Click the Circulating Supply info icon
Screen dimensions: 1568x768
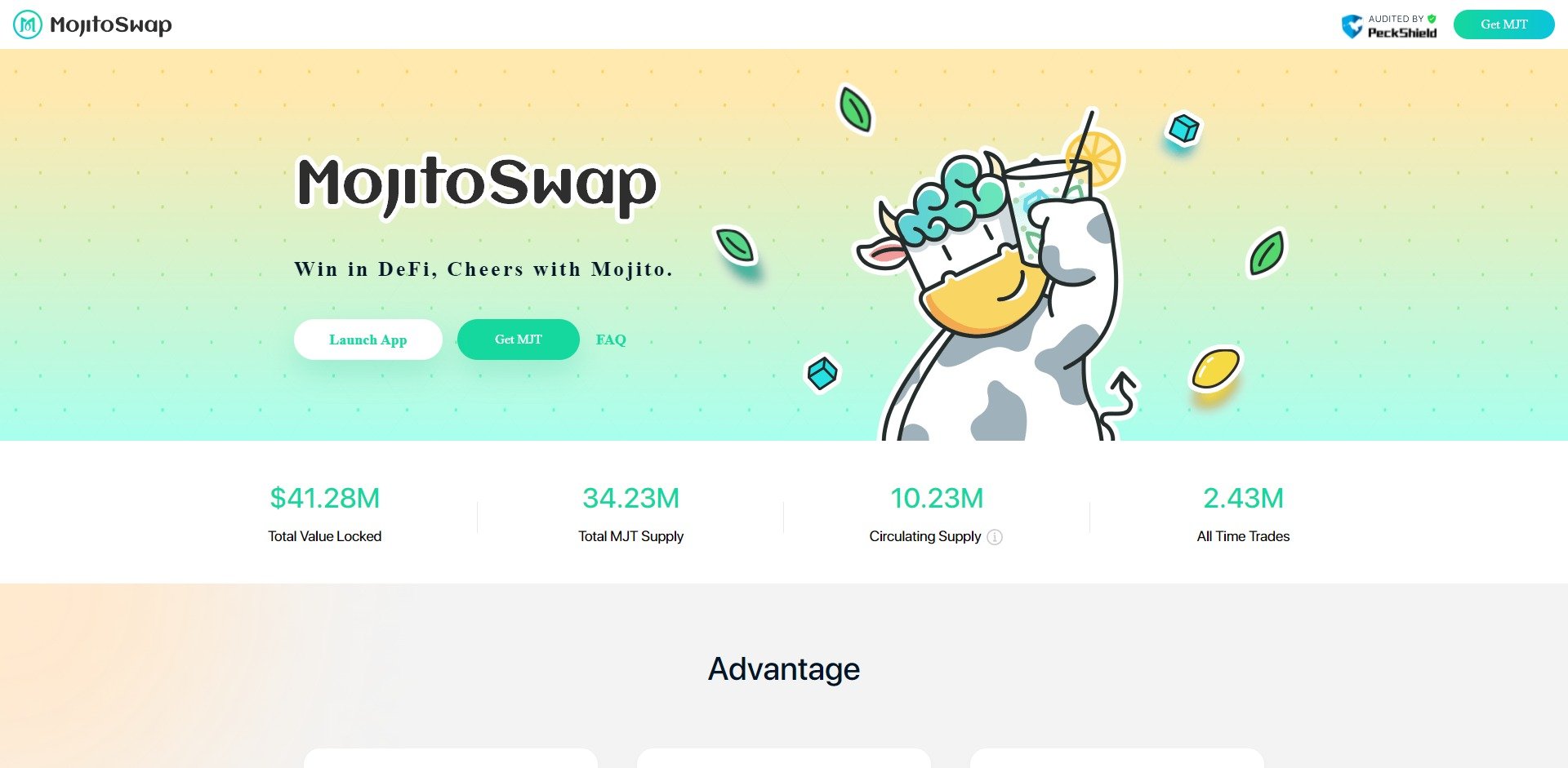tap(995, 537)
